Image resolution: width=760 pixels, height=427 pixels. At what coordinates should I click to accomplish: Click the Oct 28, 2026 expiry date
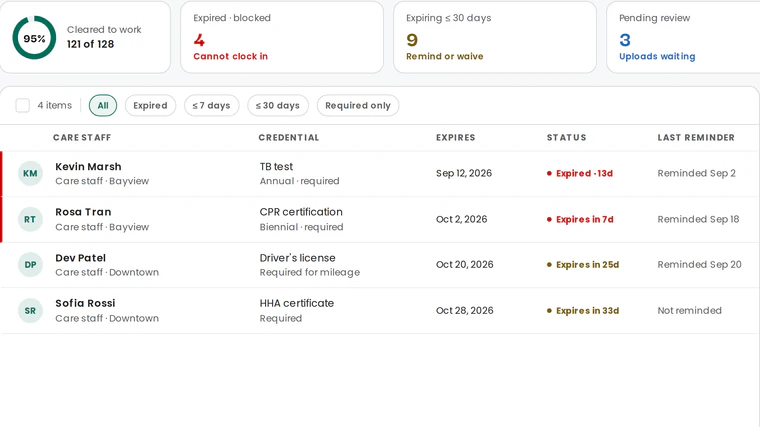click(x=464, y=311)
